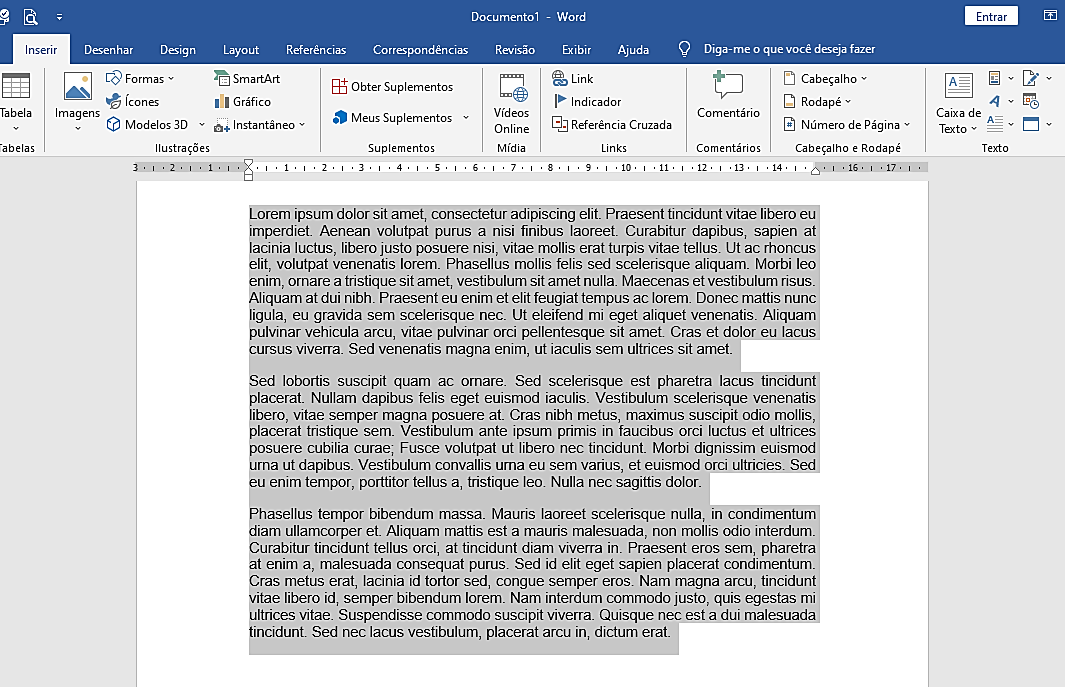Insert a SmartArt graphic
1065x687 pixels.
[x=247, y=79]
